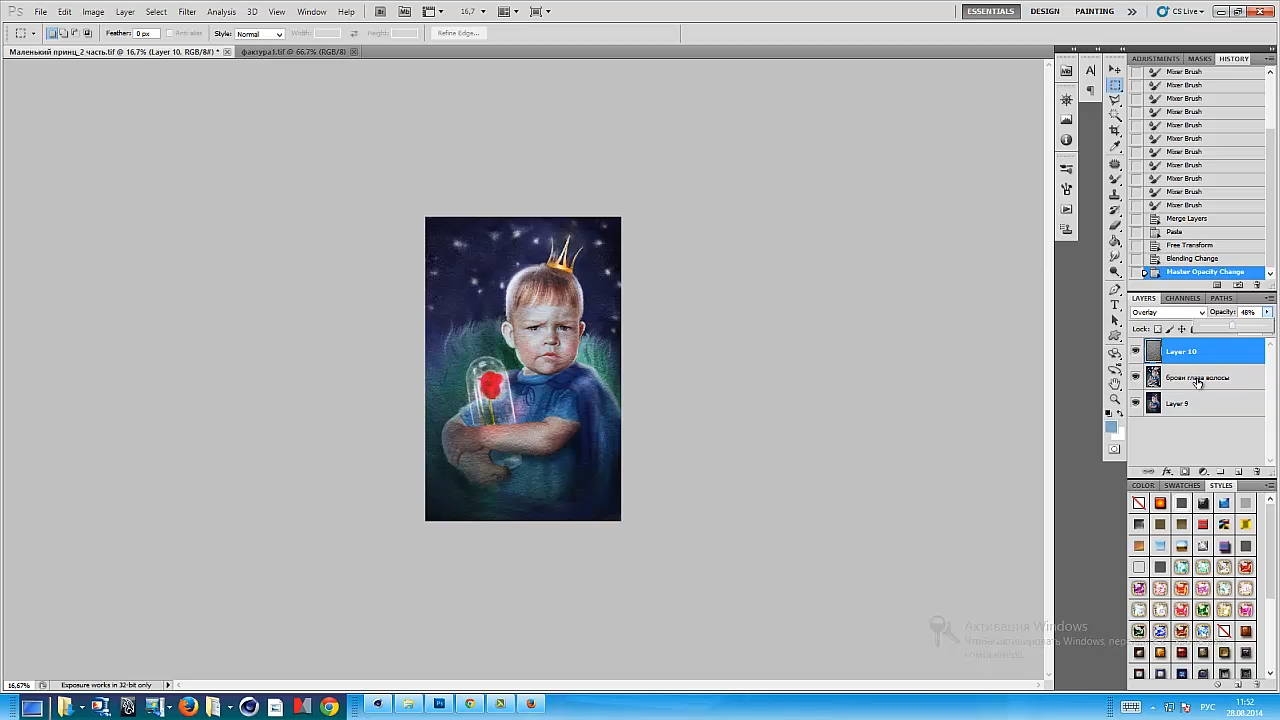Image resolution: width=1280 pixels, height=720 pixels.
Task: Toggle Lock position in Layers panel
Action: [x=1182, y=329]
